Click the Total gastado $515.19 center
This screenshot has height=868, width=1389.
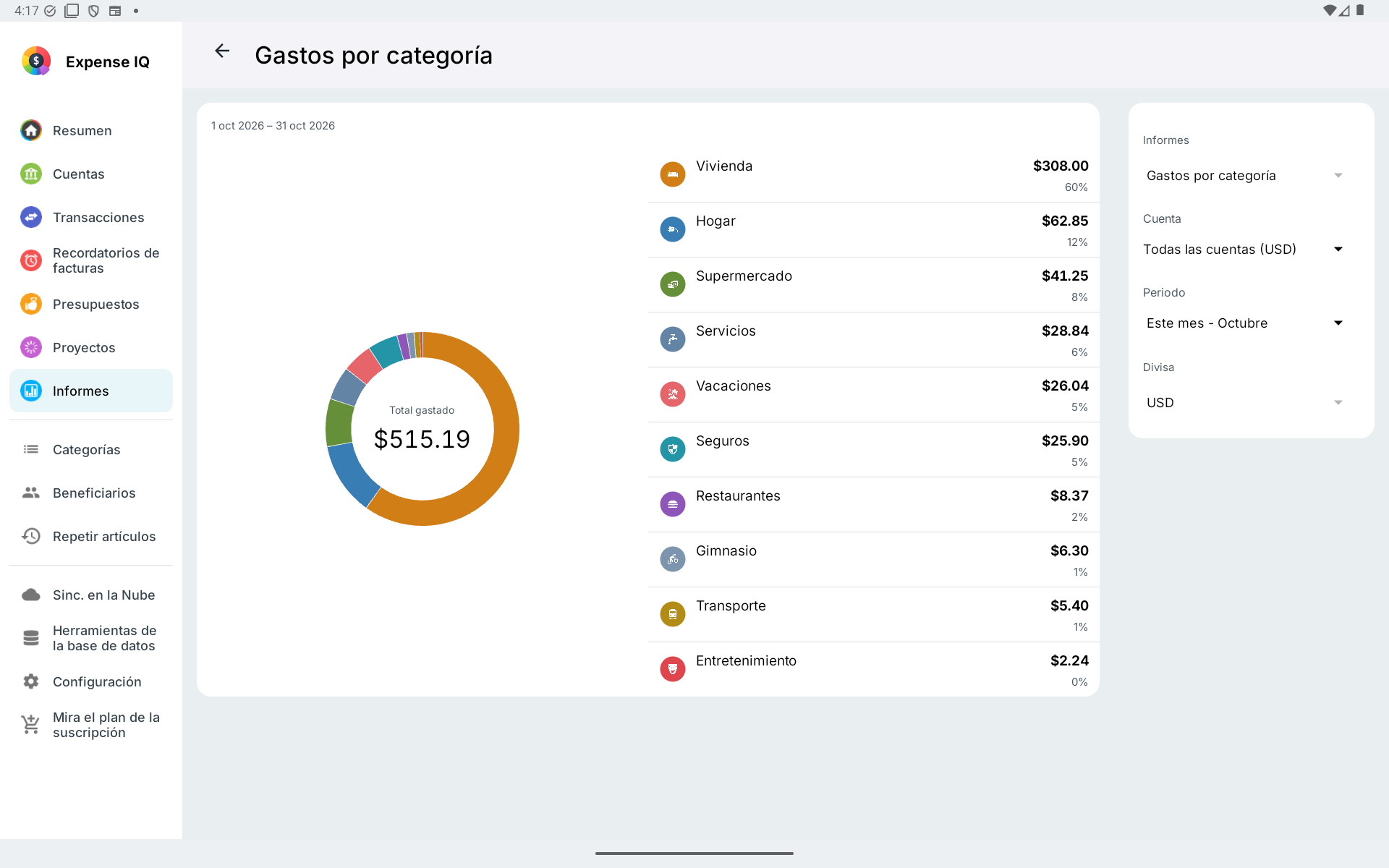tap(422, 430)
